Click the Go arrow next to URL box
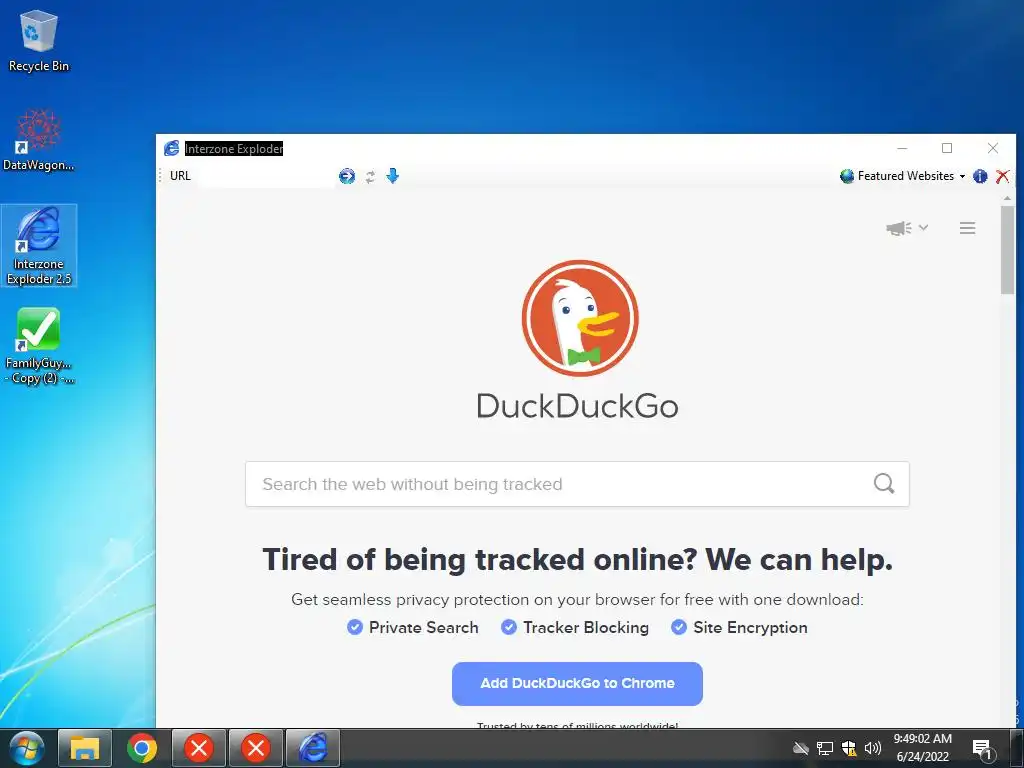 click(x=347, y=176)
